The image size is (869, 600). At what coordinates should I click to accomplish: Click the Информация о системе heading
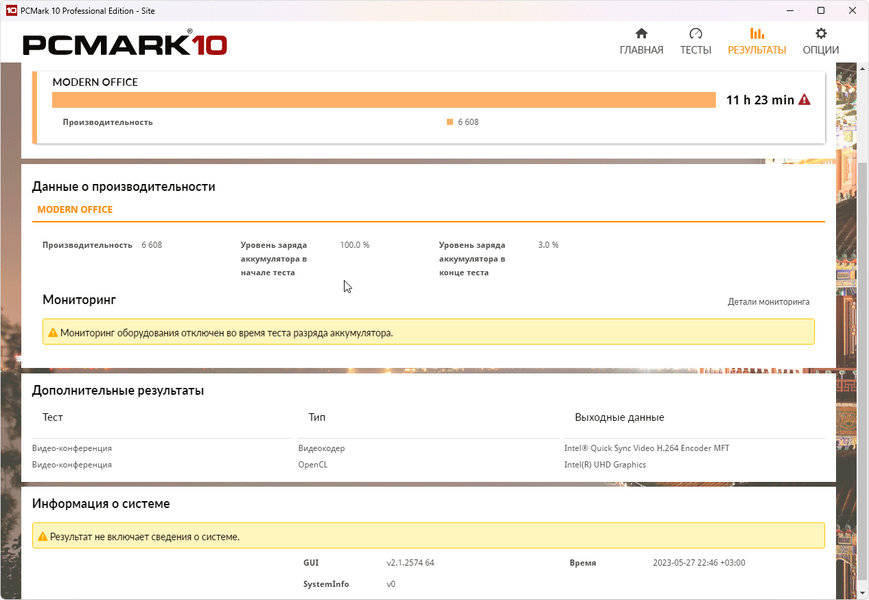101,504
